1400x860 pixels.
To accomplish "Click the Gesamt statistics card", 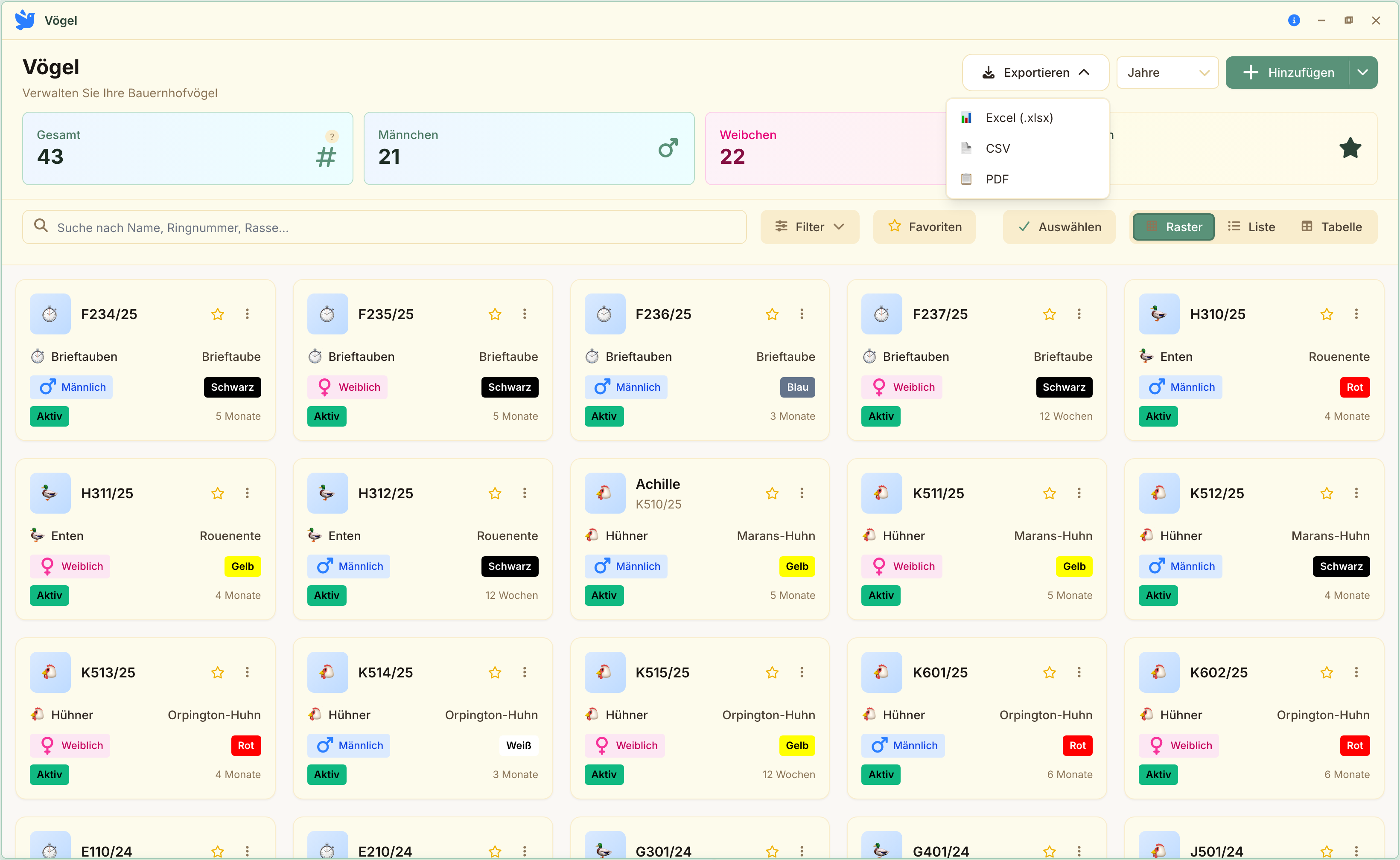I will click(188, 148).
